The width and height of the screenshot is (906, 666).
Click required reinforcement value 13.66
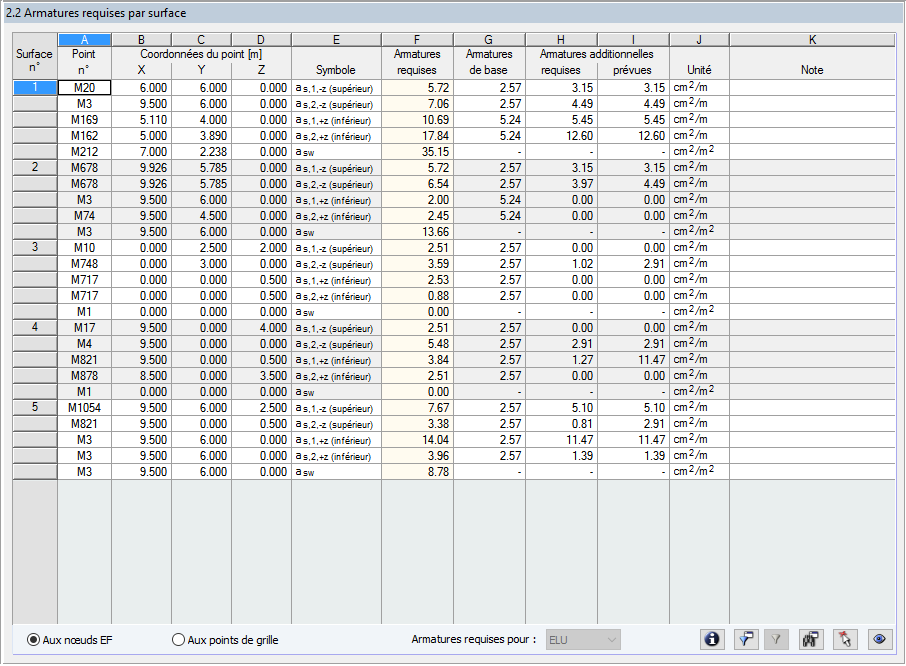(417, 232)
